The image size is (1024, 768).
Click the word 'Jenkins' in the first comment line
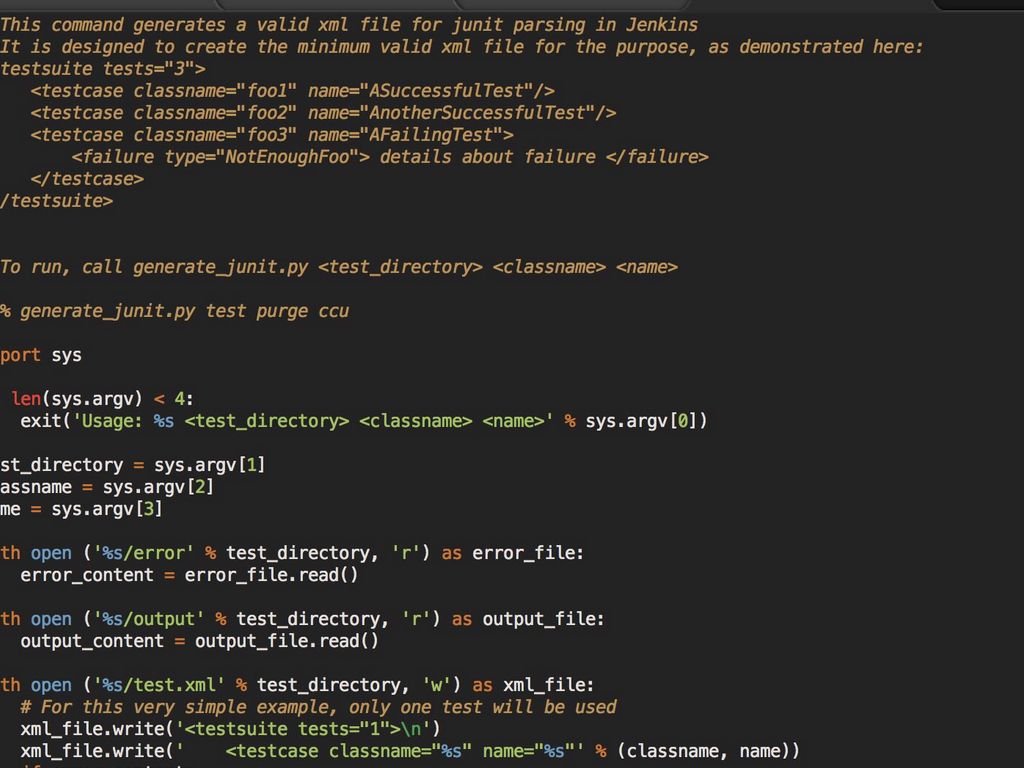click(662, 24)
